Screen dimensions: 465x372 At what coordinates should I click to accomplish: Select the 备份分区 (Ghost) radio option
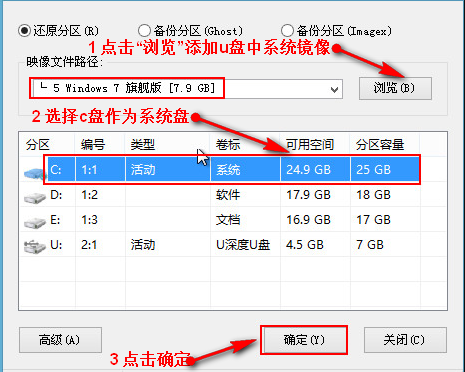pyautogui.click(x=144, y=31)
